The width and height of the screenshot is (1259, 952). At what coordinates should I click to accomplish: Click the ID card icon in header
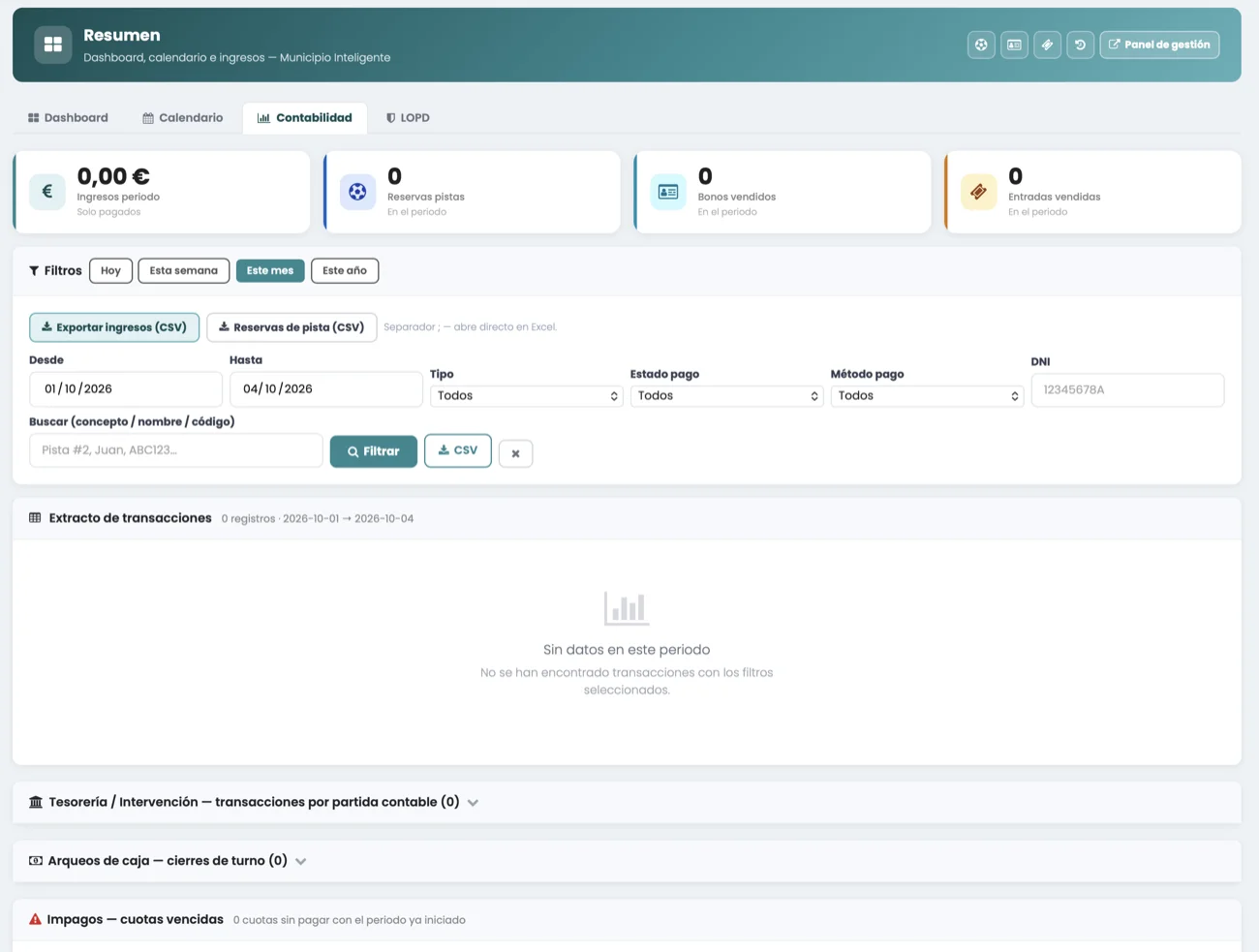[1014, 45]
